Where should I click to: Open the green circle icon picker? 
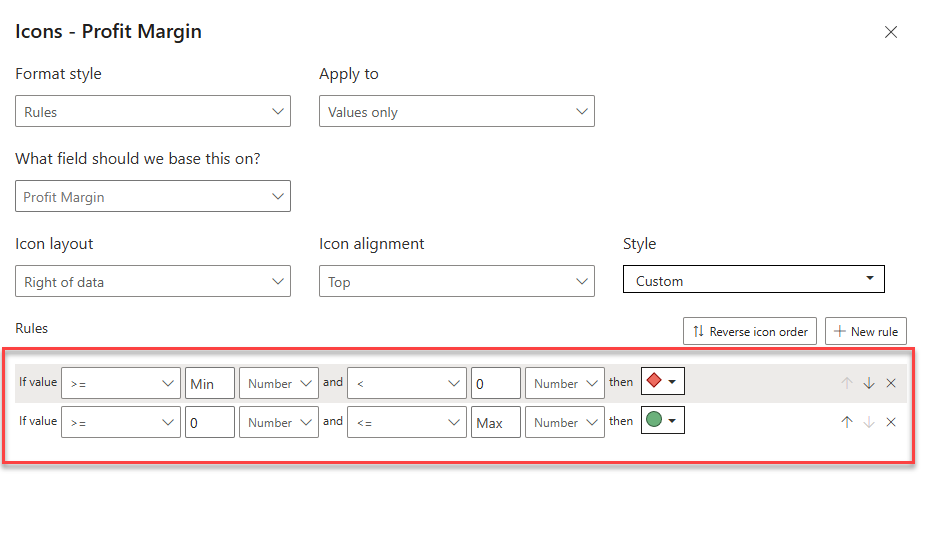[x=662, y=421]
